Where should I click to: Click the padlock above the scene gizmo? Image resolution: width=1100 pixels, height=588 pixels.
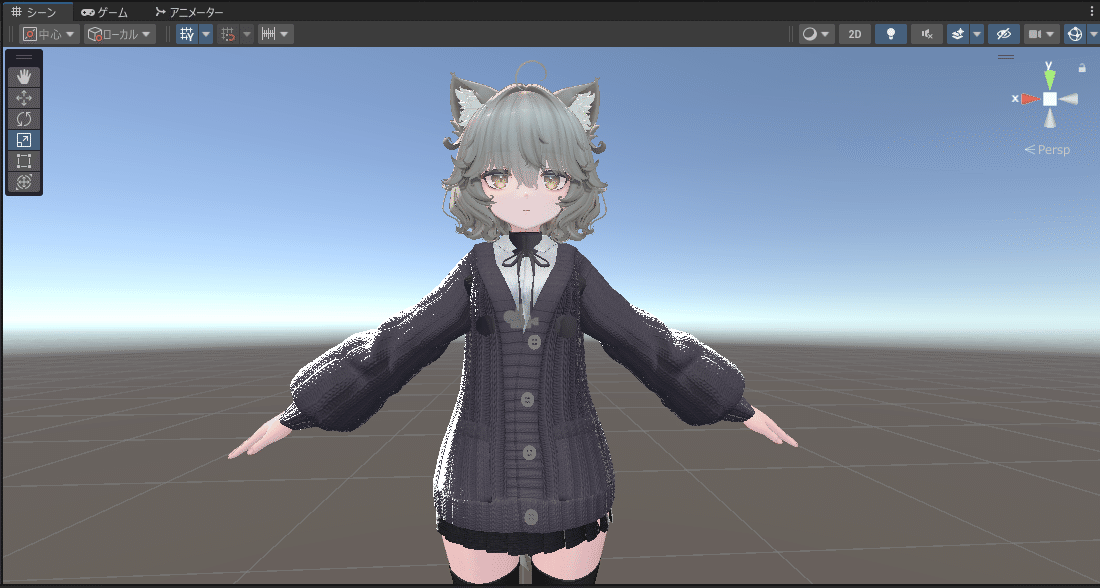click(1081, 67)
